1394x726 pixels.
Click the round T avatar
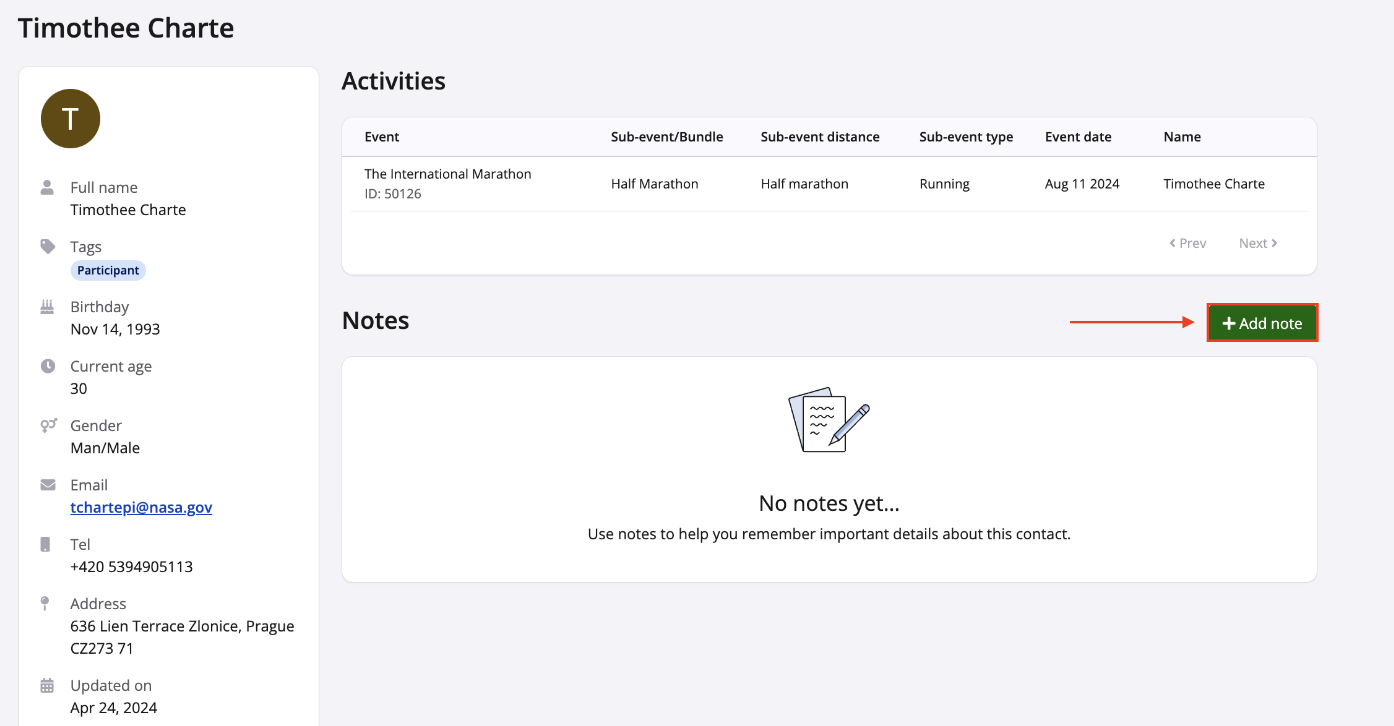click(70, 119)
